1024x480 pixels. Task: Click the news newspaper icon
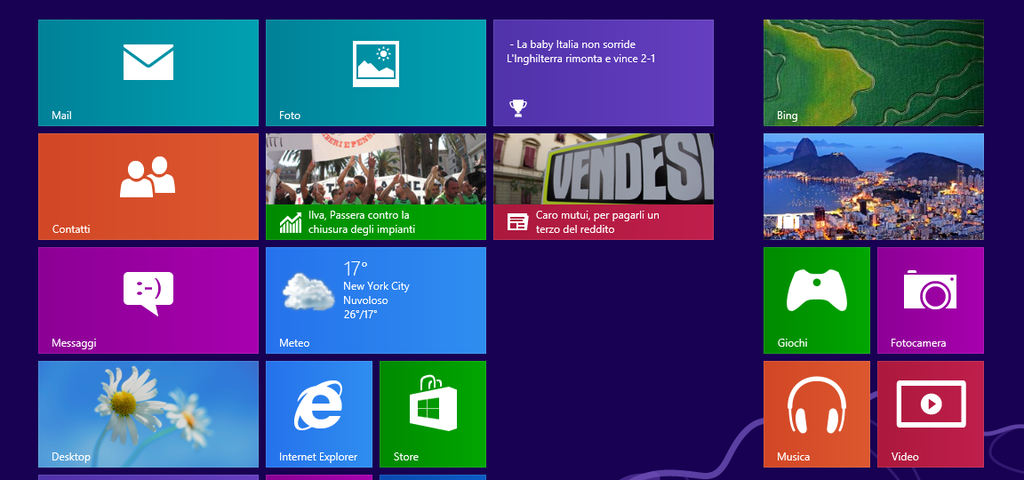coord(518,222)
